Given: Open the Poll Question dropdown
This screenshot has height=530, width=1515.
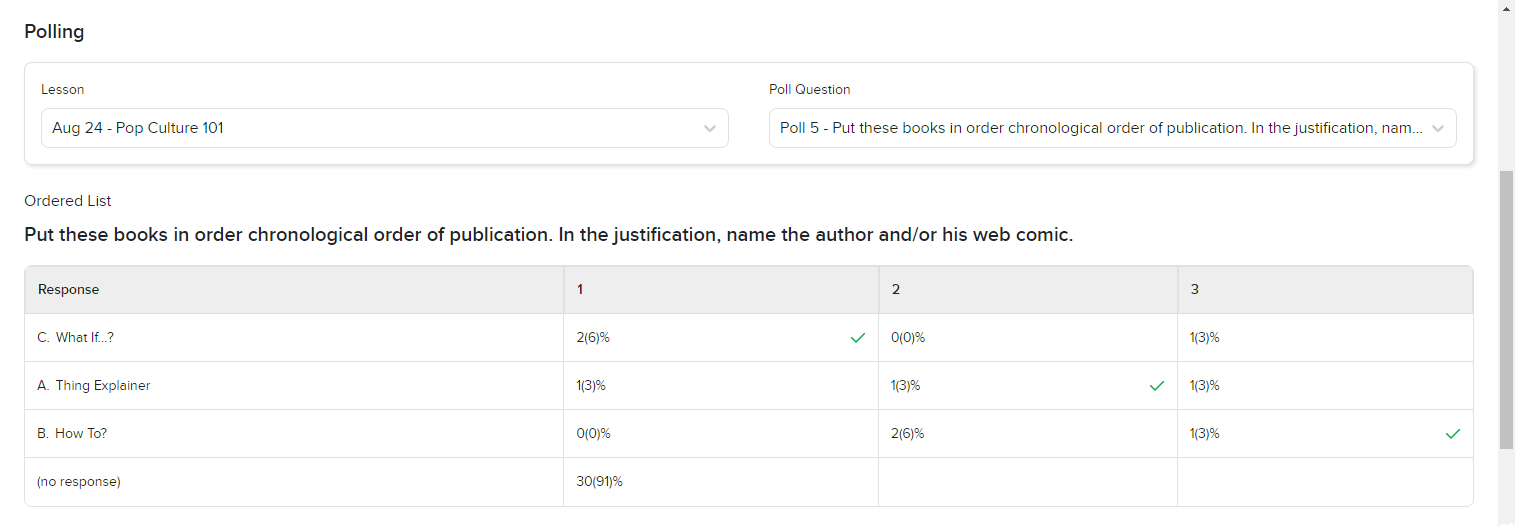Looking at the screenshot, I should [1112, 128].
